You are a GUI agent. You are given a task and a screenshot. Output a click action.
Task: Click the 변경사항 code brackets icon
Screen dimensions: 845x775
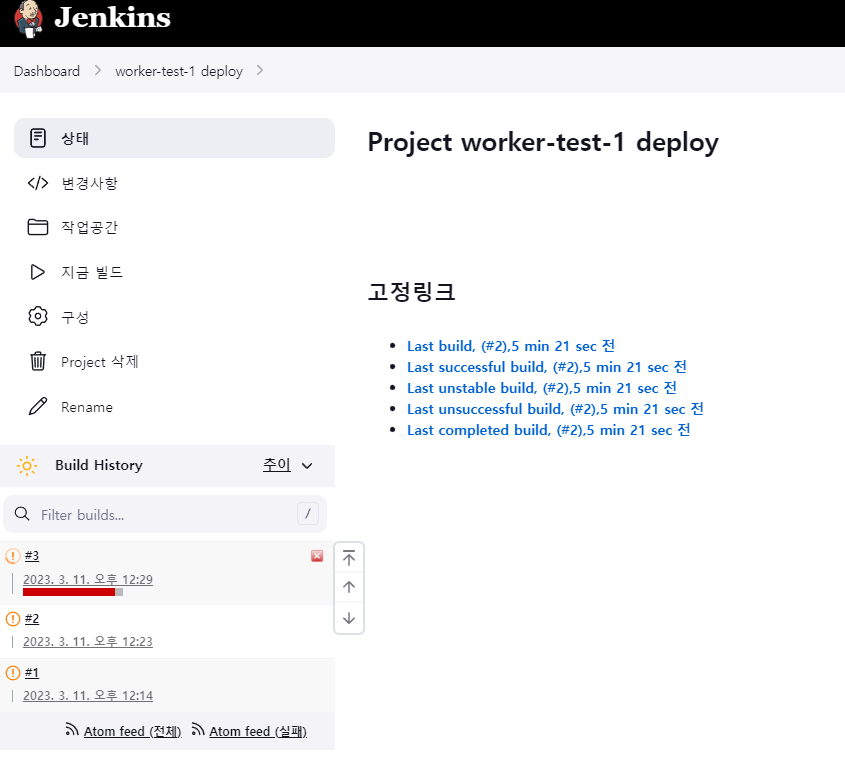click(x=38, y=183)
